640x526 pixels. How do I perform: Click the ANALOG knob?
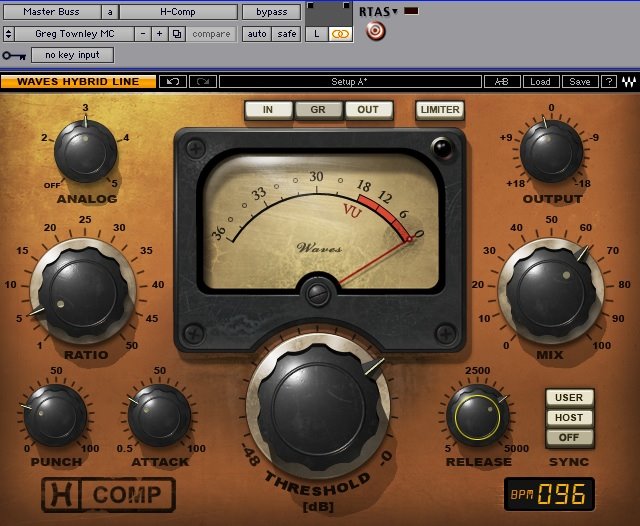click(x=86, y=152)
